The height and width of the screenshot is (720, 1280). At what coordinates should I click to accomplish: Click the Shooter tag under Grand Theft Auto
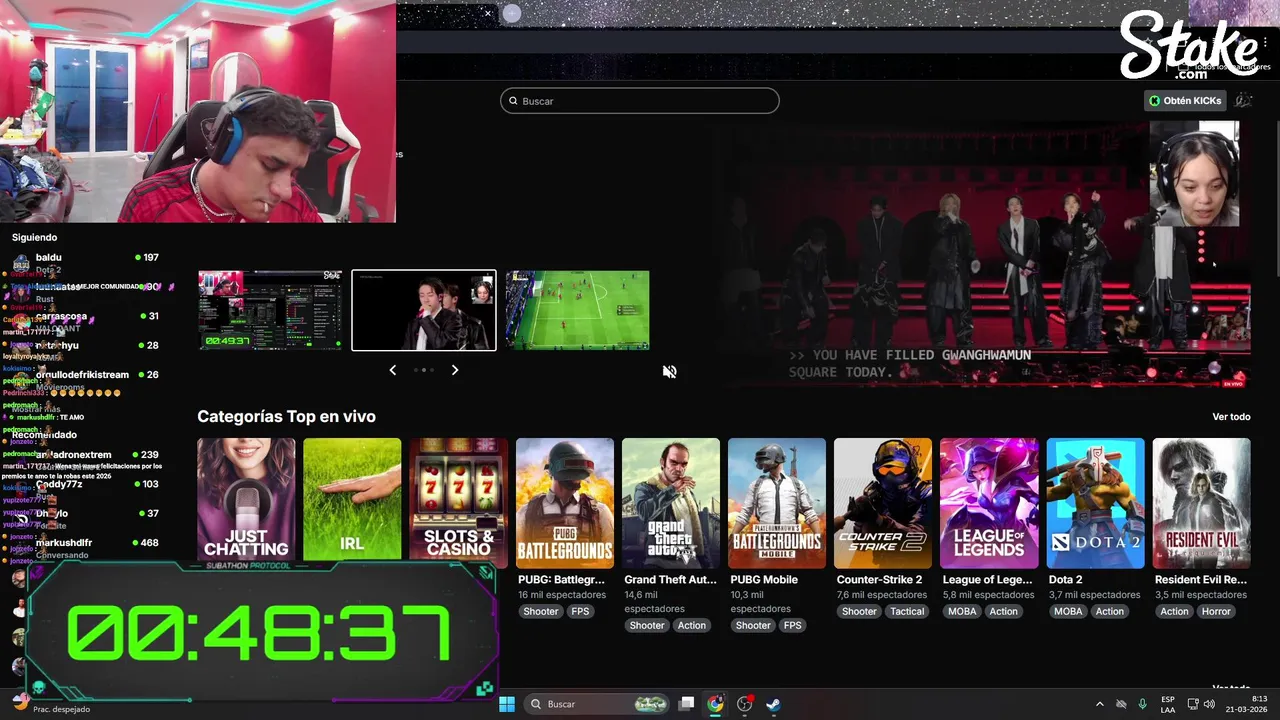coord(646,626)
